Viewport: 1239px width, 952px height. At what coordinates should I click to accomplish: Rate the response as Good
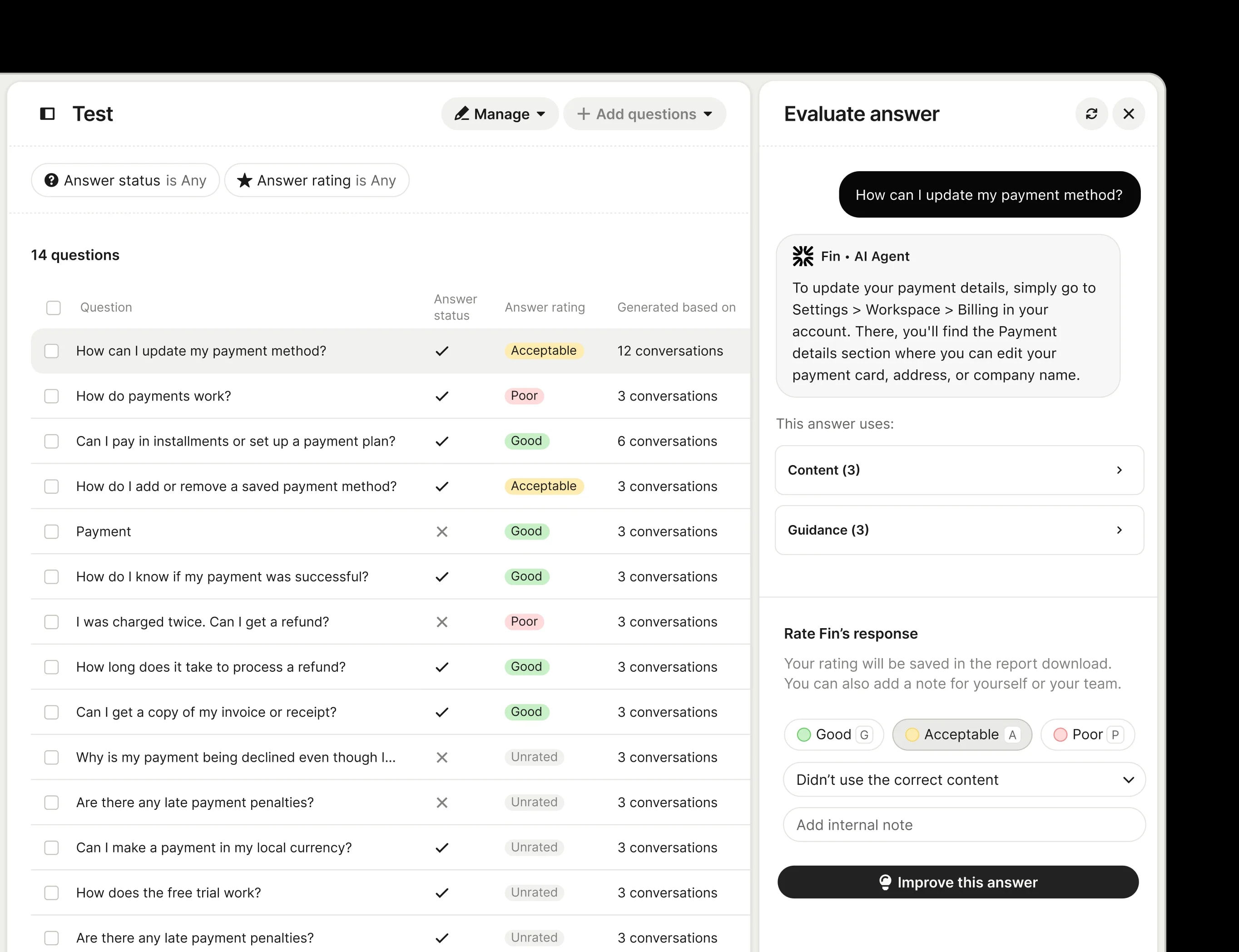834,734
